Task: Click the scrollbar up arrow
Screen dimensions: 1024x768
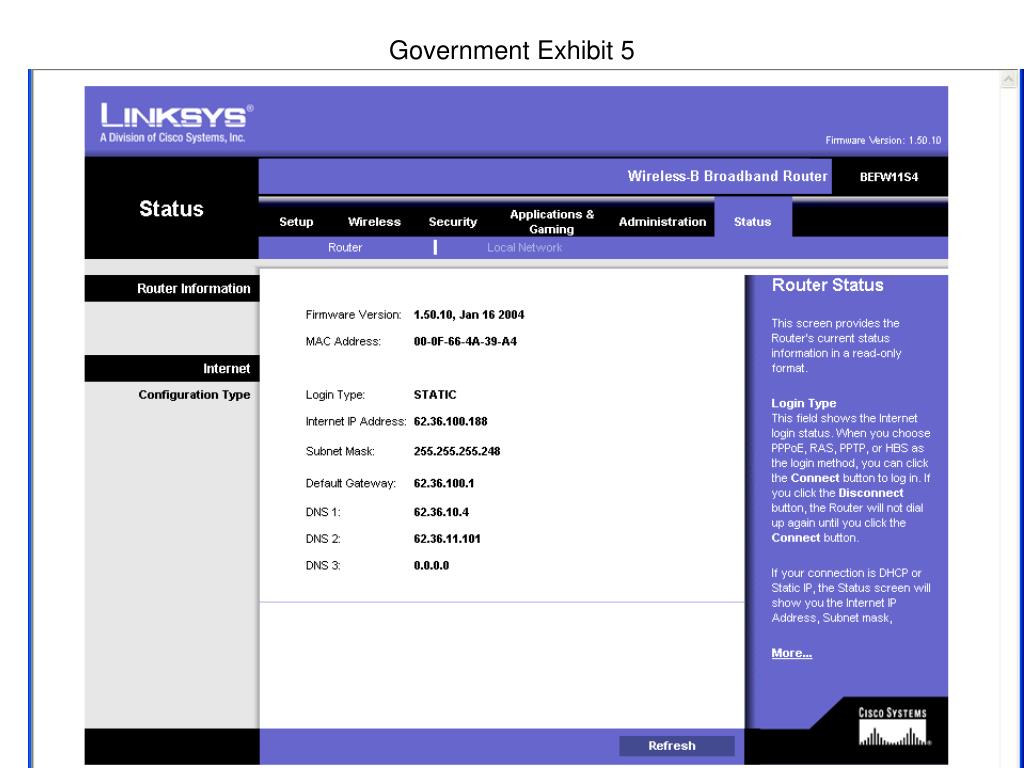Action: coord(1008,80)
